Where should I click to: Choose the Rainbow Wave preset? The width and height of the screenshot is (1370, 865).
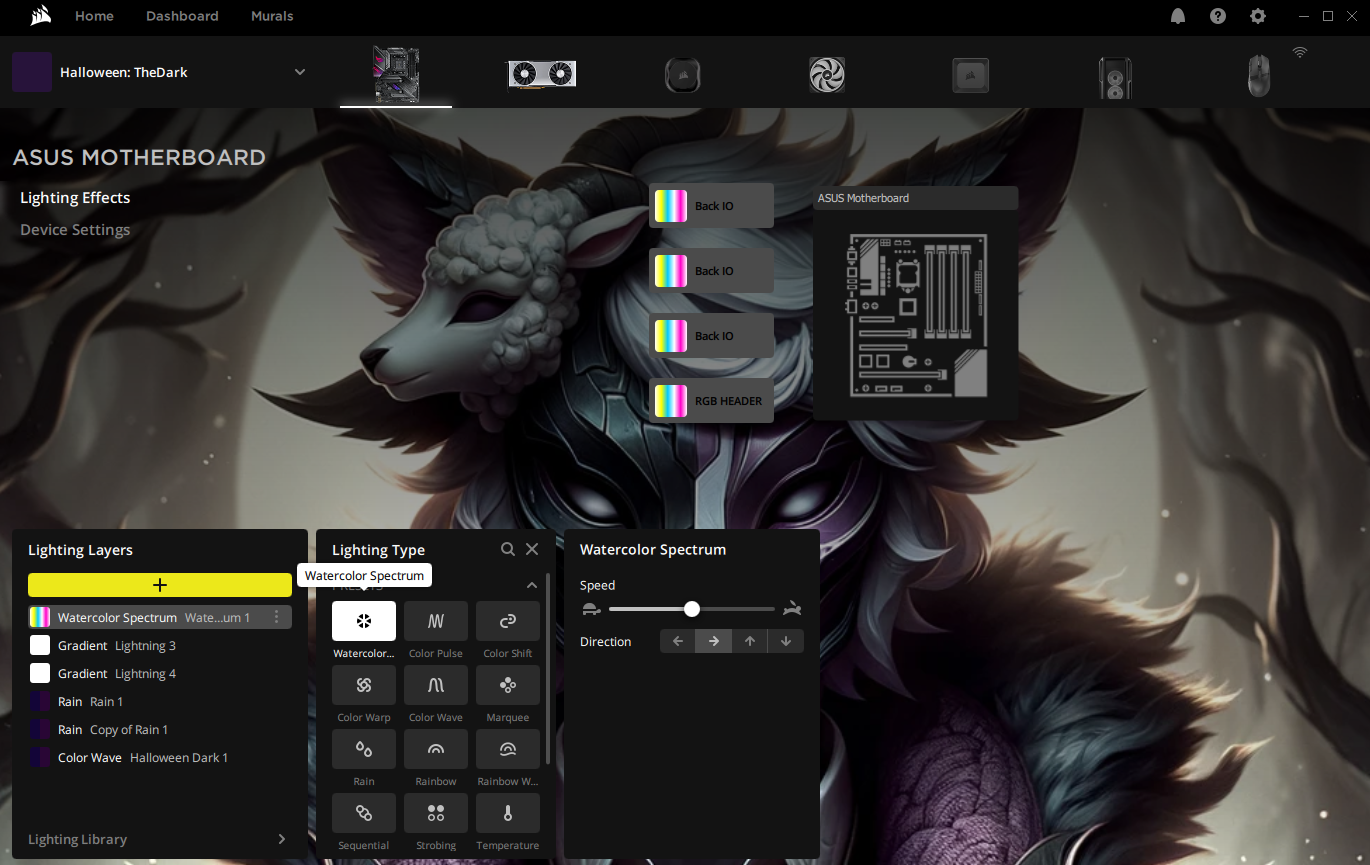[x=508, y=749]
